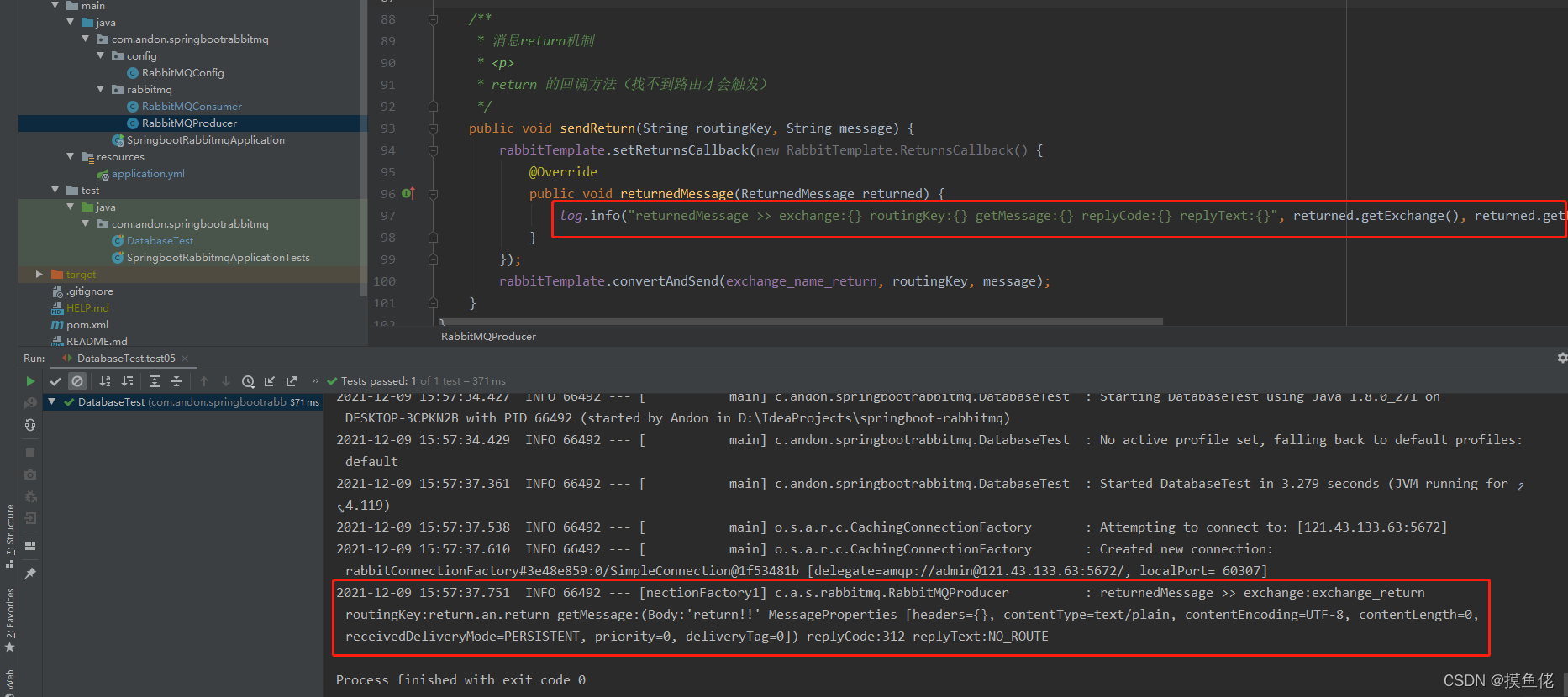The image size is (1568, 697).
Task: Toggle auto-test rerun icon
Action: coord(30,425)
